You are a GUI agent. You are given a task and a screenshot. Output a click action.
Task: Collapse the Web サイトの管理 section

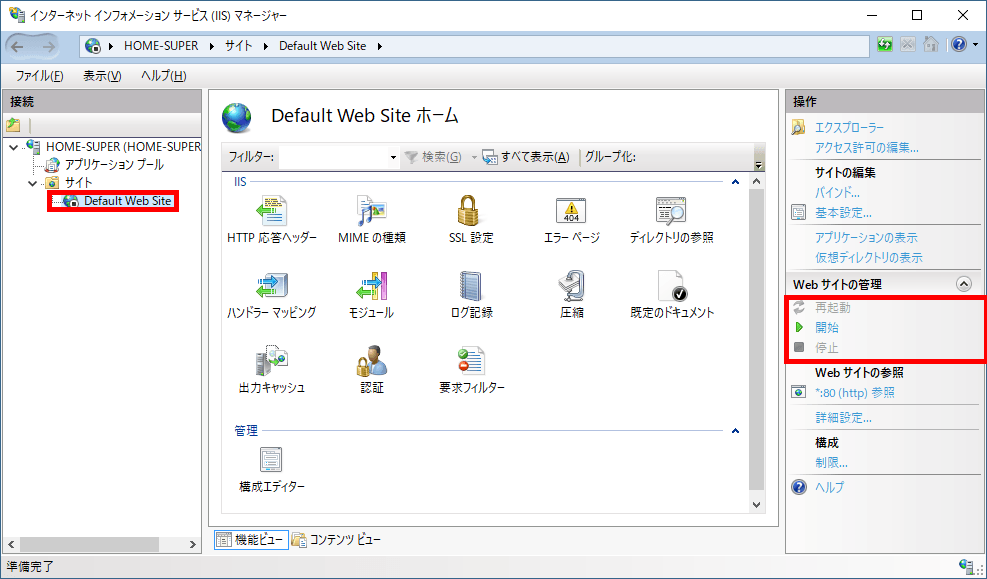click(x=964, y=284)
